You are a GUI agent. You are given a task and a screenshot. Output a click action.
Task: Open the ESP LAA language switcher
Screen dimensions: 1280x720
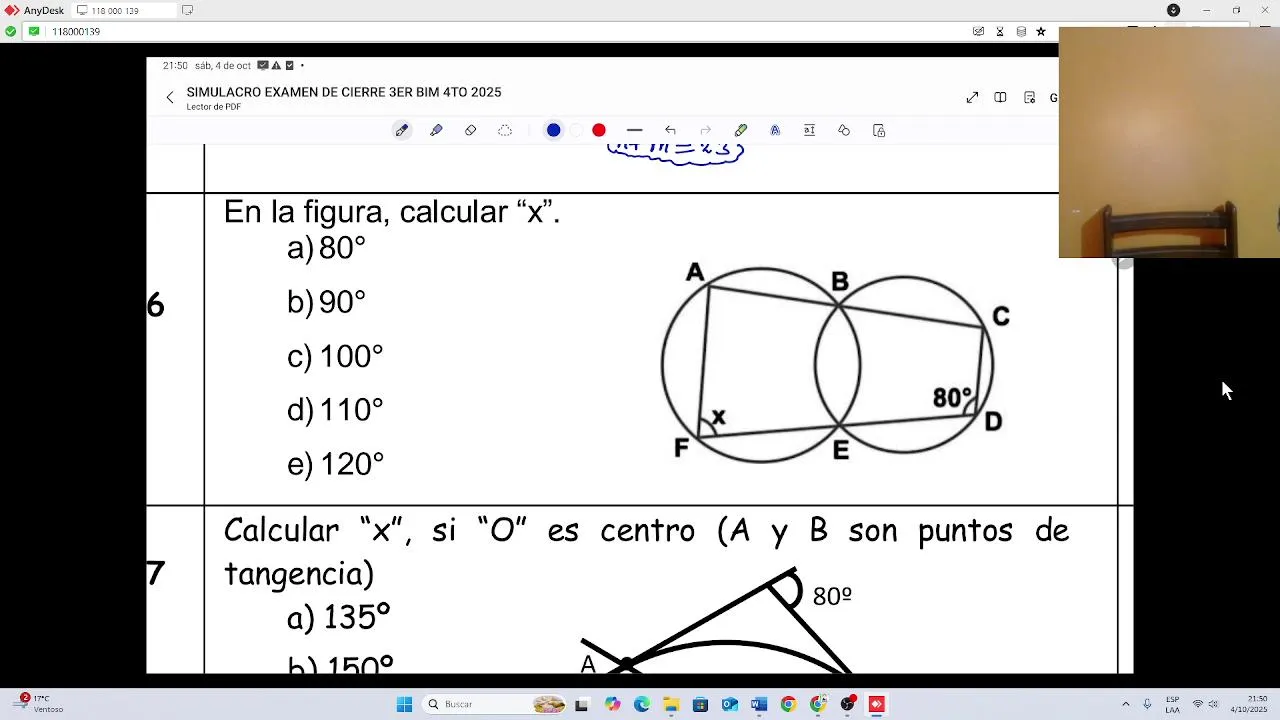pyautogui.click(x=1172, y=704)
